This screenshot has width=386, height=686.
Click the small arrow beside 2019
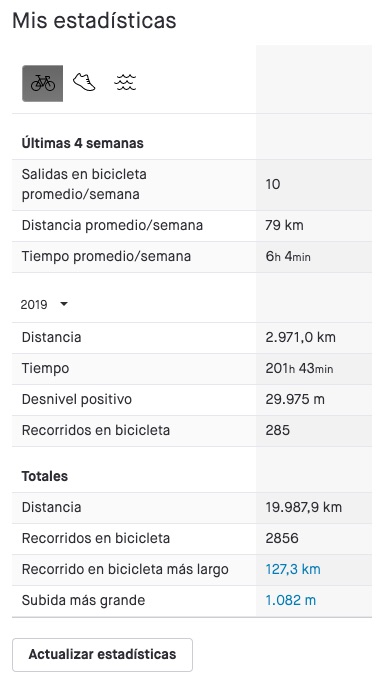pos(64,304)
